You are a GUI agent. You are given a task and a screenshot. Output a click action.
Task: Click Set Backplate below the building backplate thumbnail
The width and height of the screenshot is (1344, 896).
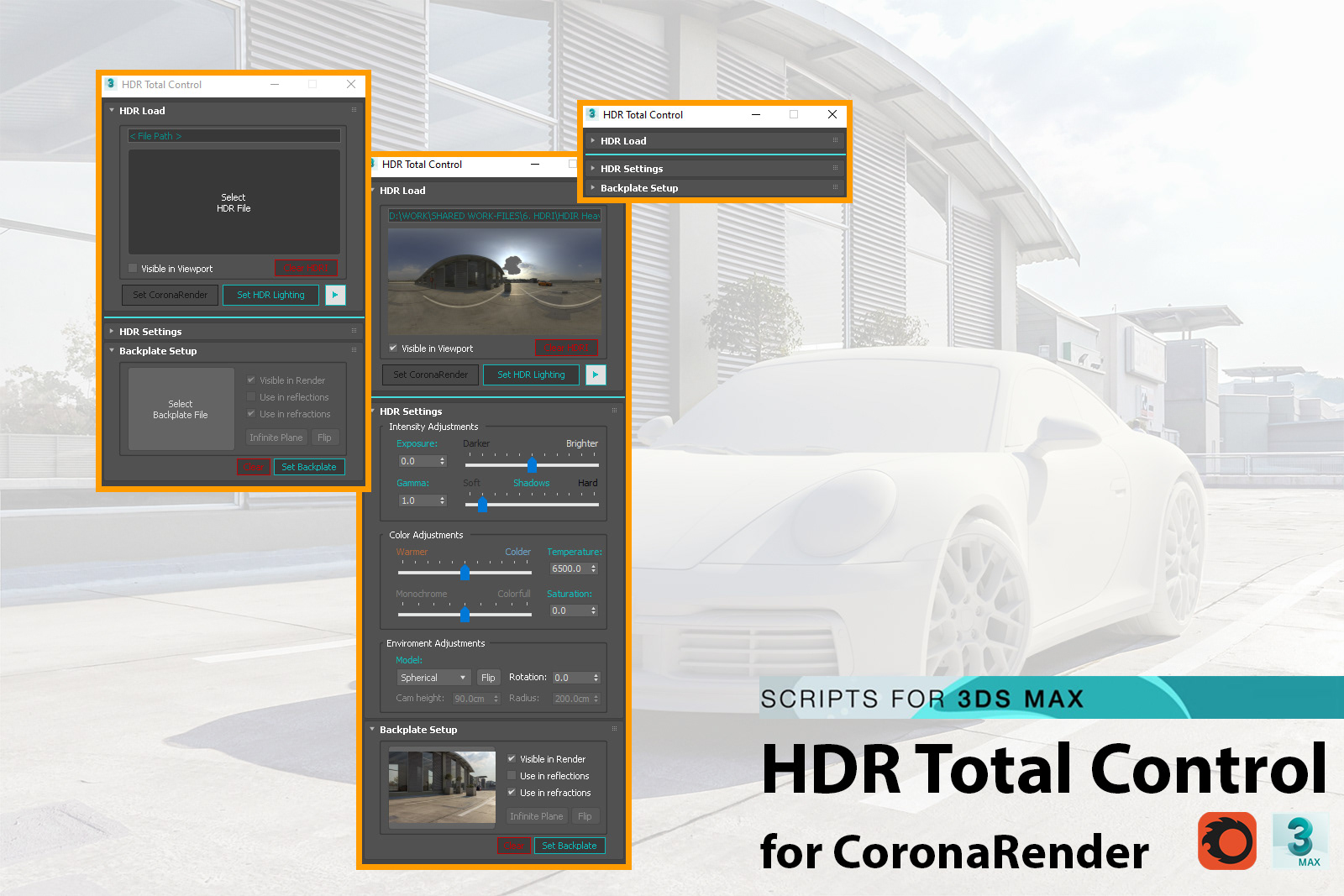point(570,846)
